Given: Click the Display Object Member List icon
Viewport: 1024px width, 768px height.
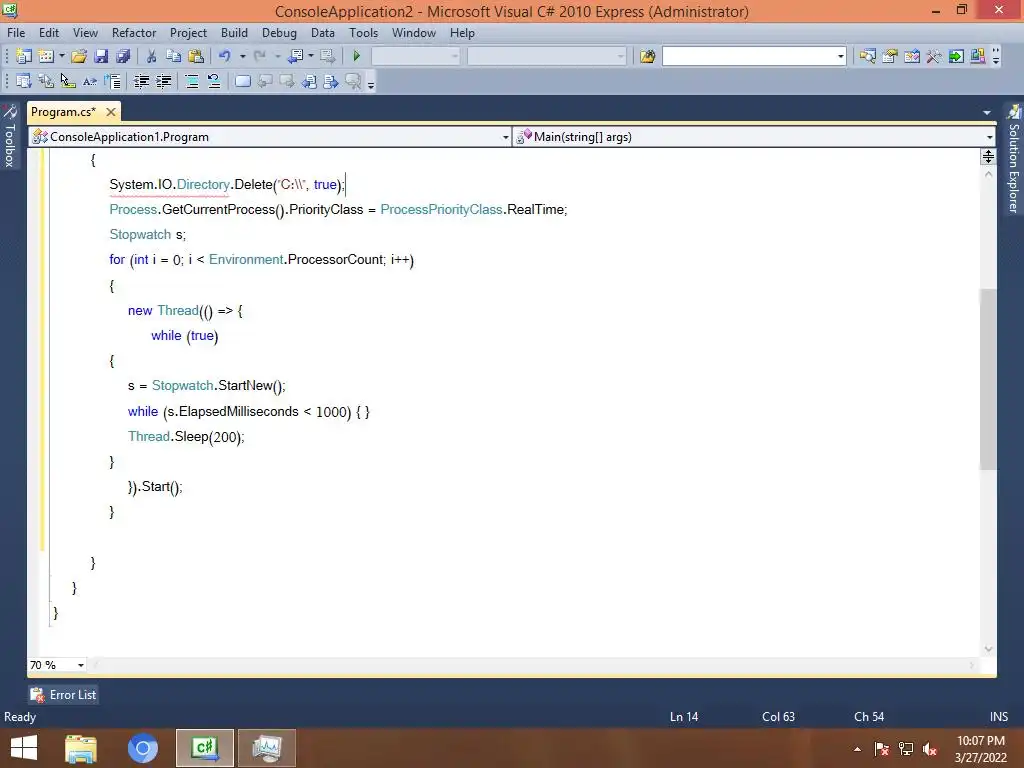Looking at the screenshot, I should 24,81.
